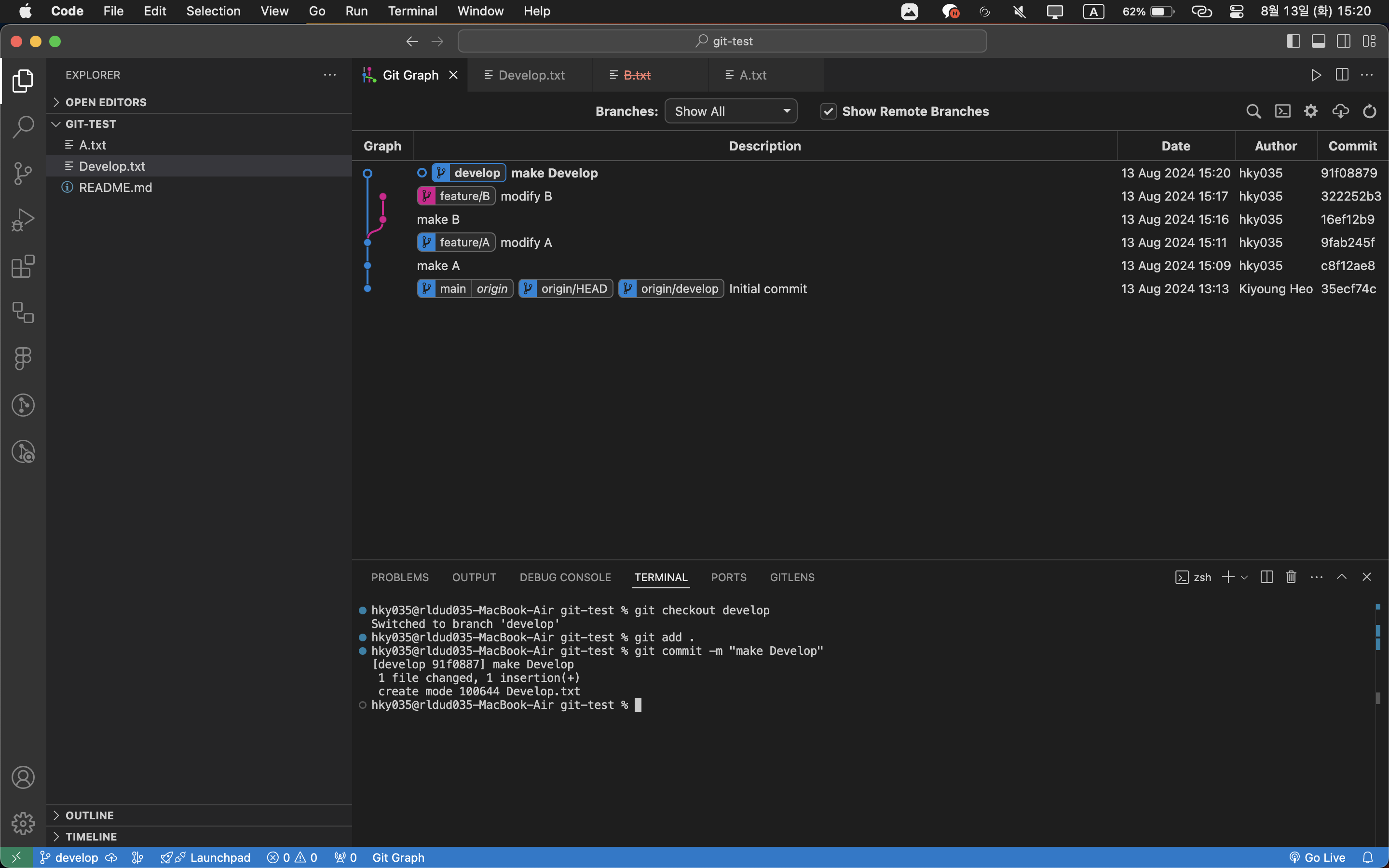1389x868 pixels.
Task: Open terminal panel more actions ellipsis
Action: pos(1317,577)
